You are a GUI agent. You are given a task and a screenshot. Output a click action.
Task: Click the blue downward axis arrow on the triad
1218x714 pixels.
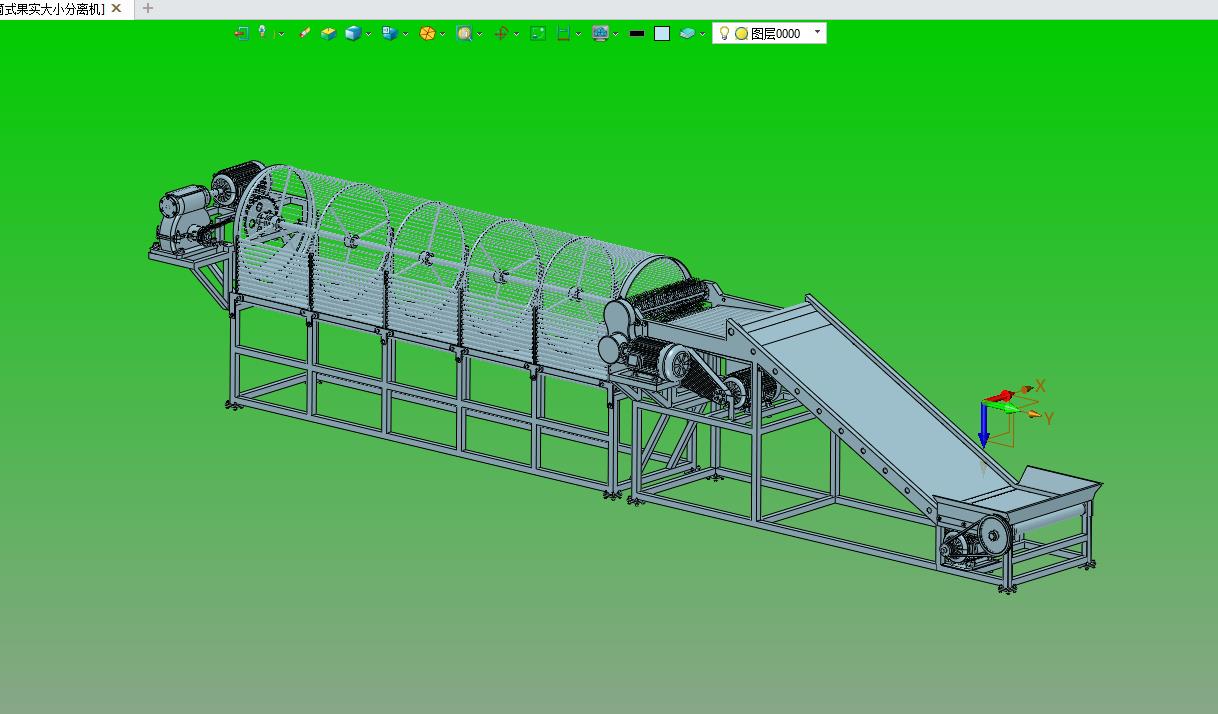click(x=984, y=428)
